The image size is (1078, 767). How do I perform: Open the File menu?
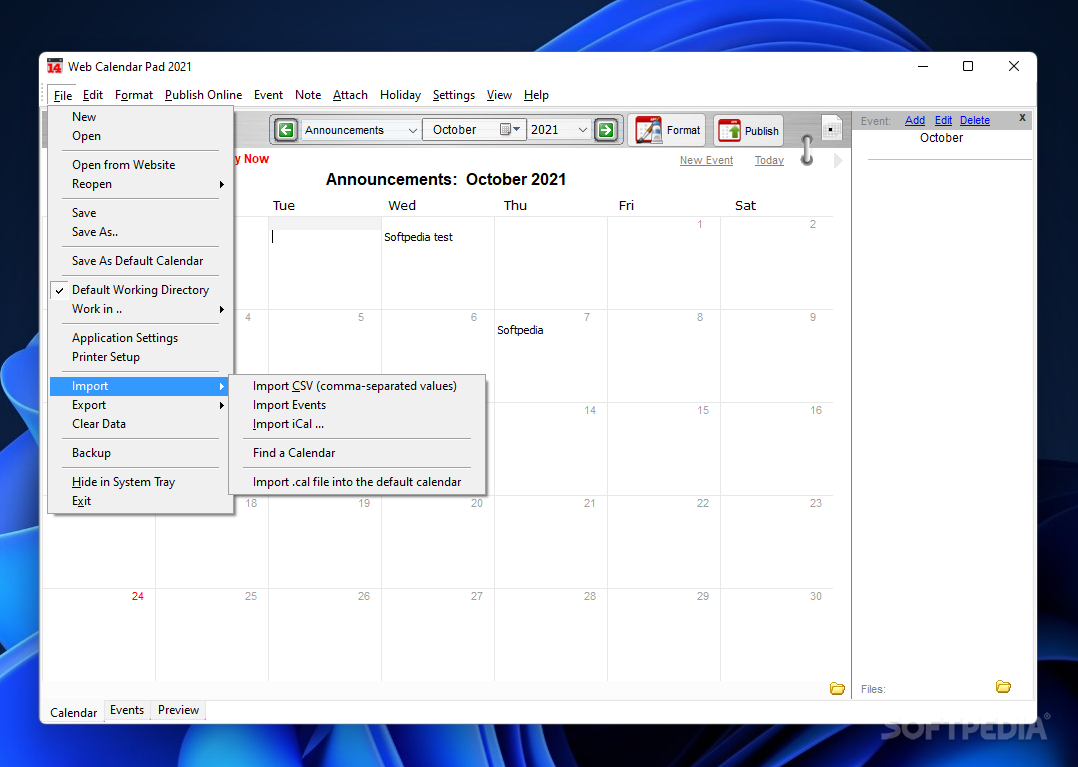(x=63, y=96)
